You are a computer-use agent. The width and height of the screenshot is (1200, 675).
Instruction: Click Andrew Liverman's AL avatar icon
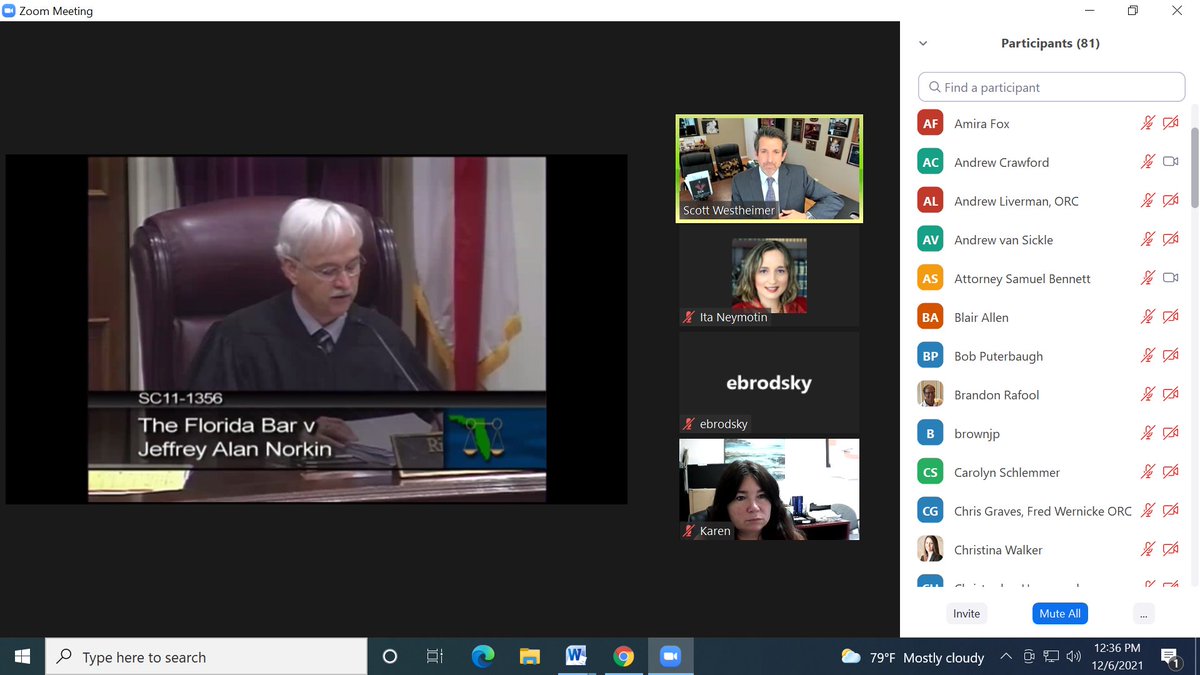[930, 201]
